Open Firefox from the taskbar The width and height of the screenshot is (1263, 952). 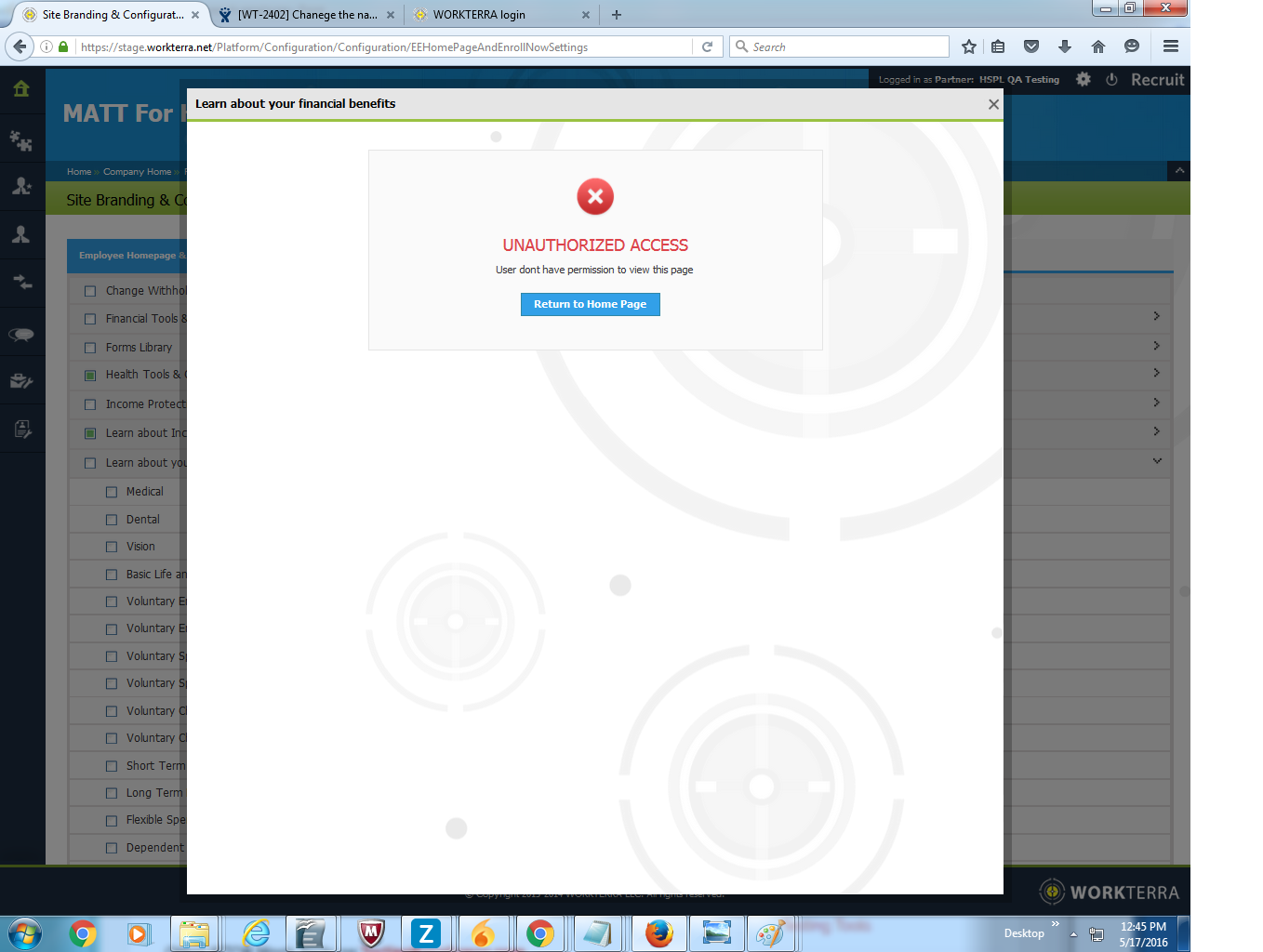659,933
